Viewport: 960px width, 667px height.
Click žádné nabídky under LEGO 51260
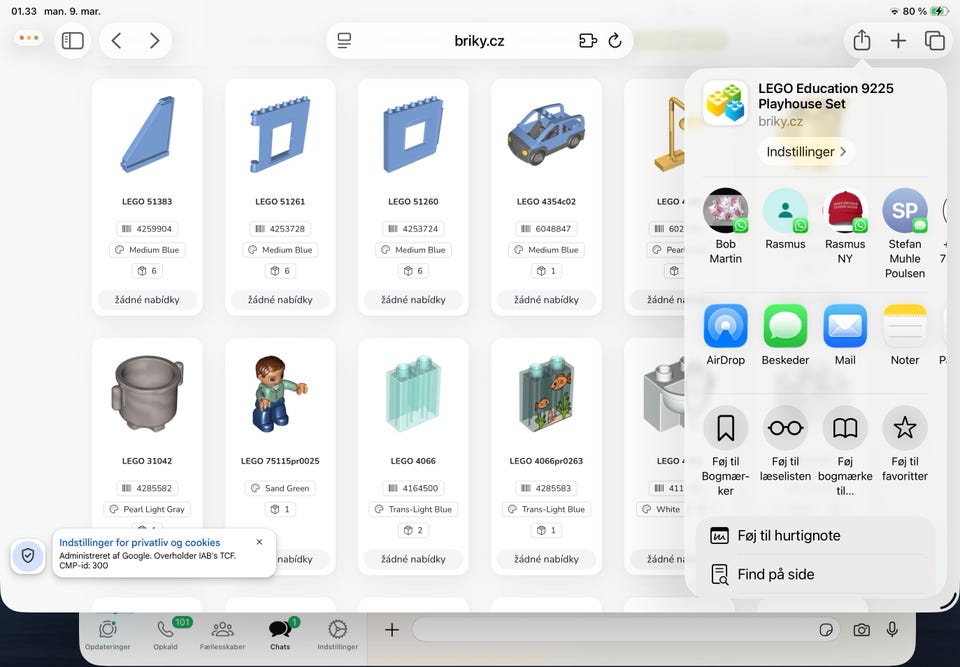pyautogui.click(x=413, y=300)
